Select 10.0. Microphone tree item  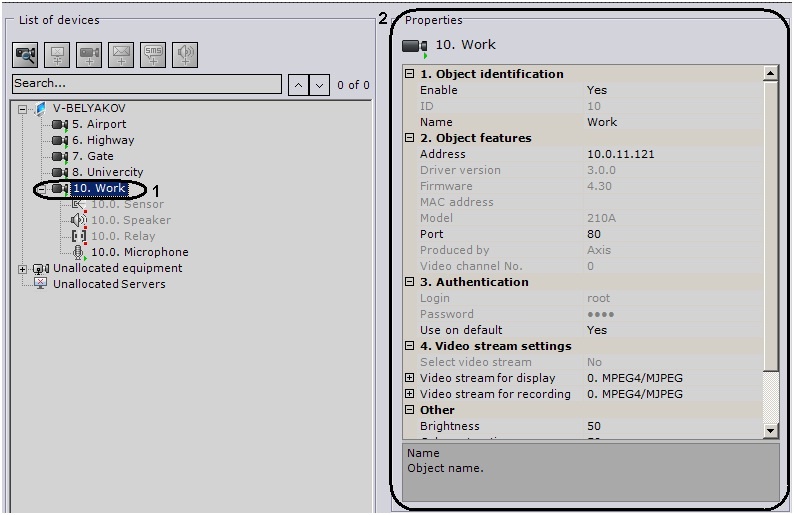tap(140, 252)
